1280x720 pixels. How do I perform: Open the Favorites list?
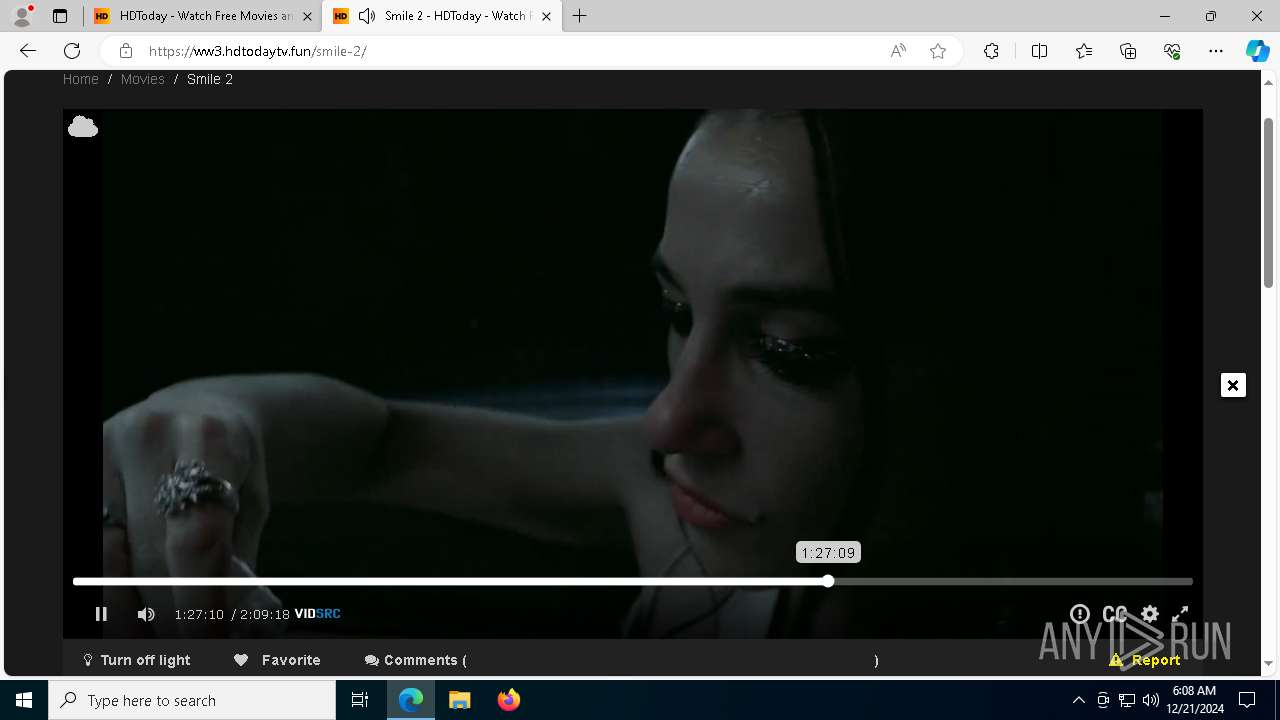(1084, 51)
